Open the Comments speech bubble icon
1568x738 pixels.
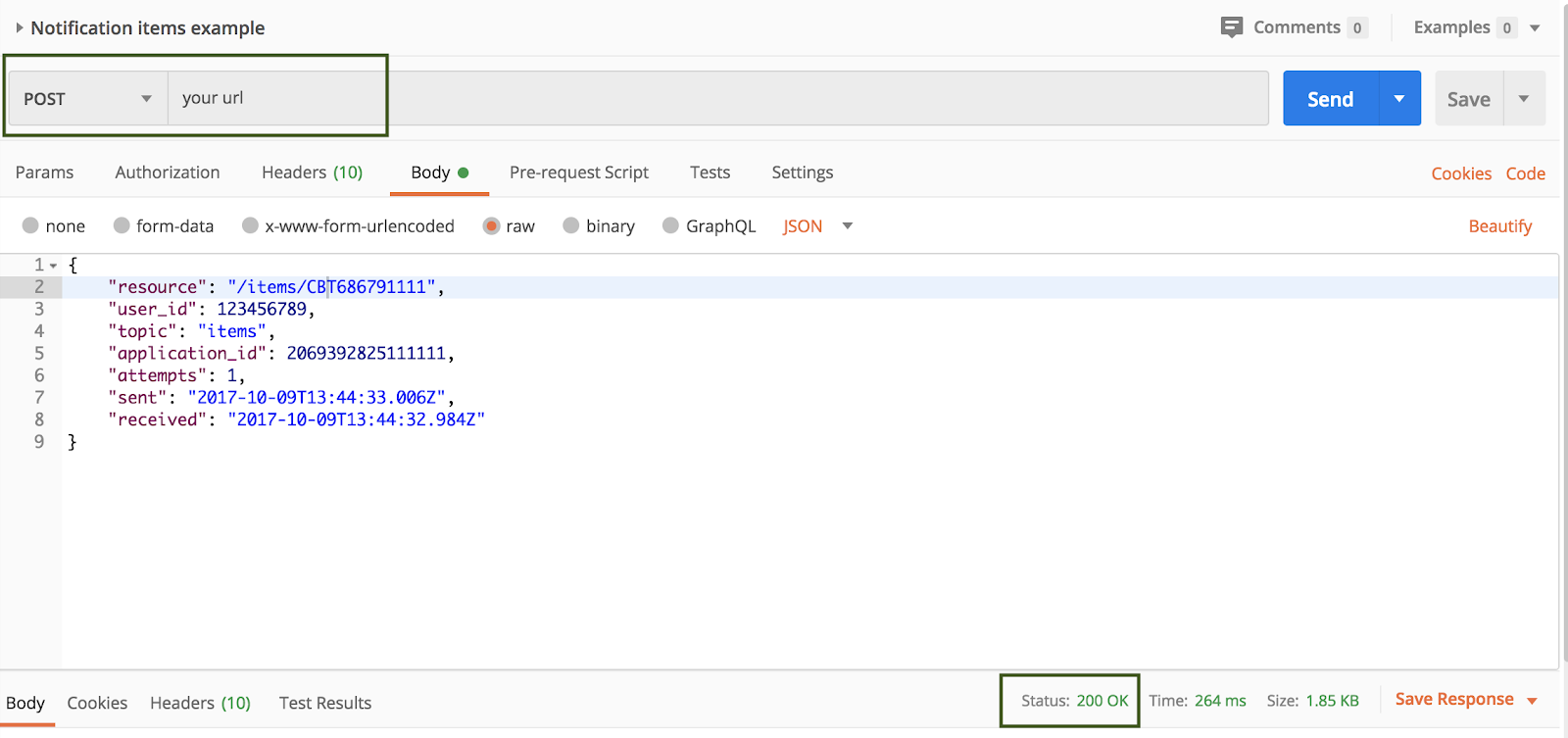click(x=1232, y=27)
